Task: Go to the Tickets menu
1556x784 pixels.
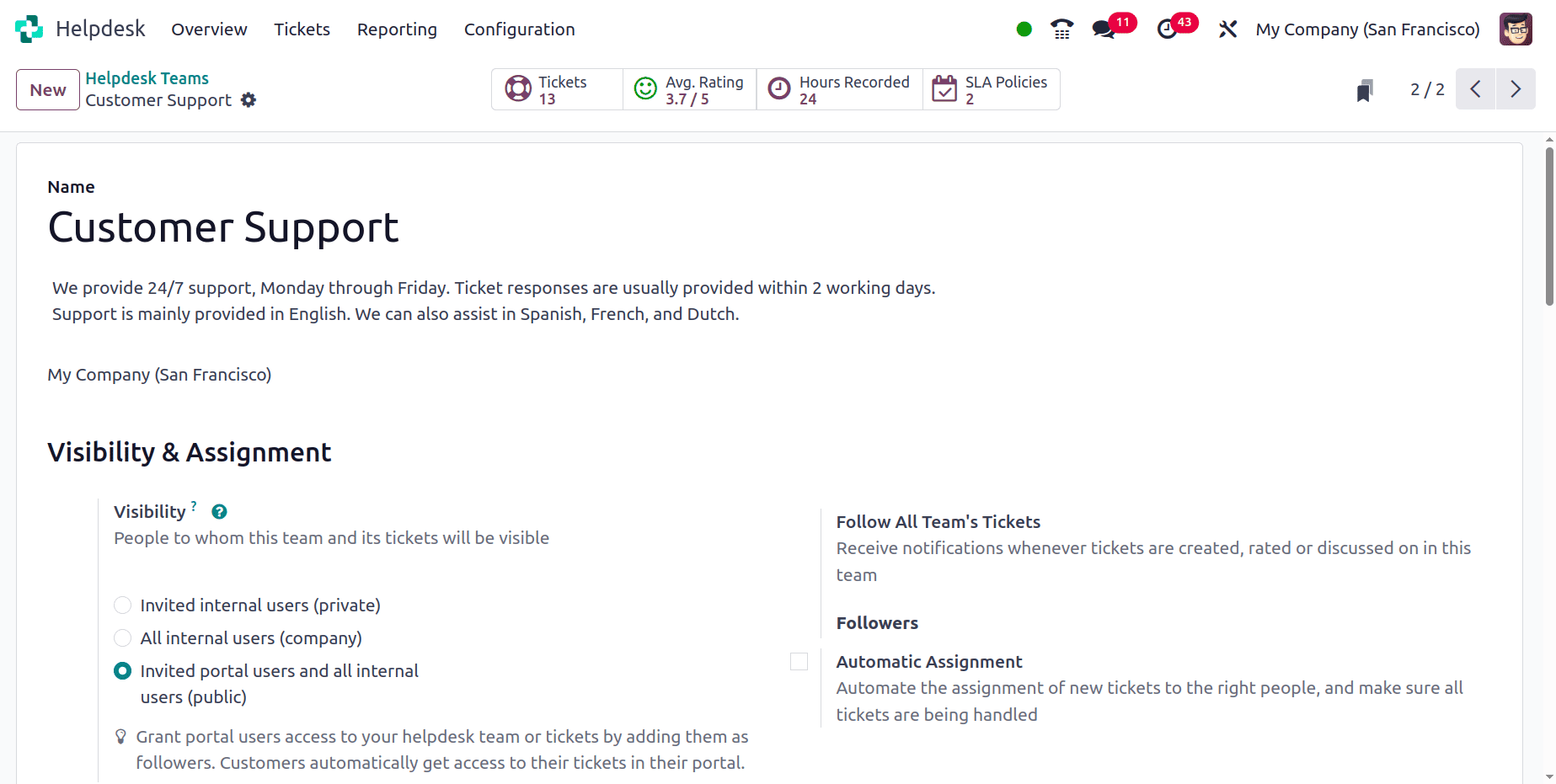Action: pyautogui.click(x=302, y=29)
